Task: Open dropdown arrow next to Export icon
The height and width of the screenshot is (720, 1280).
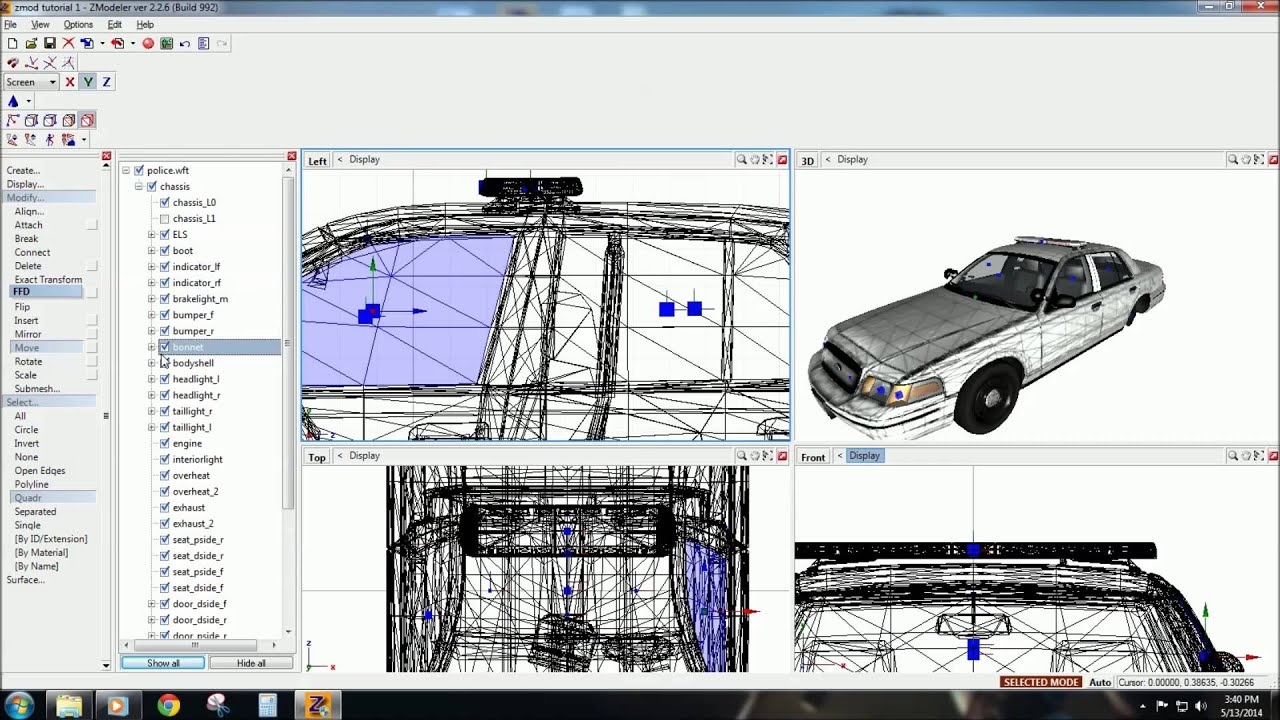Action: [133, 43]
